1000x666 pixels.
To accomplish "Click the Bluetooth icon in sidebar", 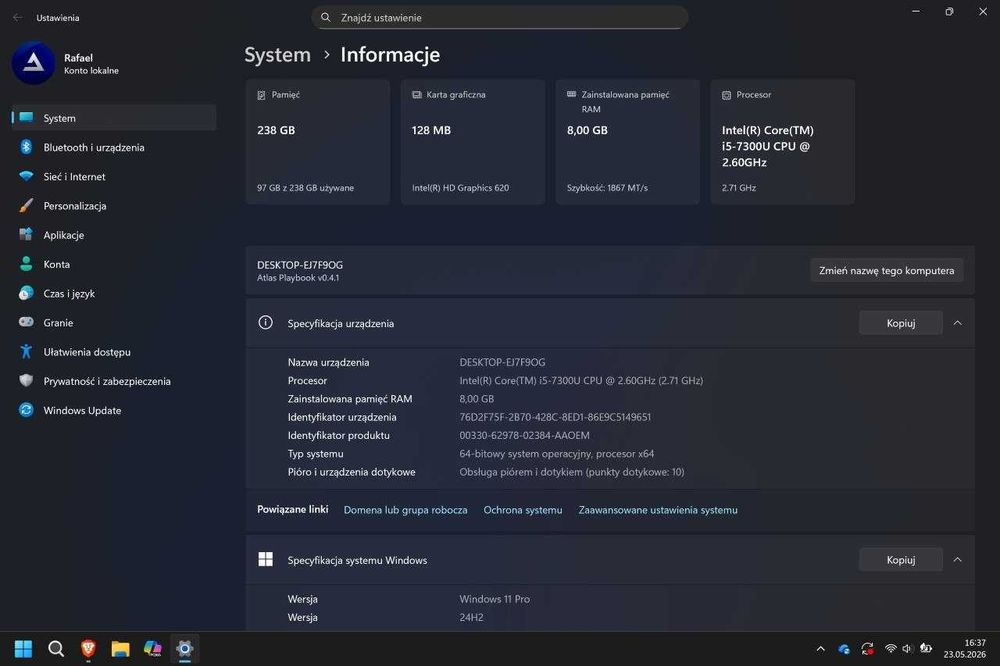I will (x=26, y=147).
